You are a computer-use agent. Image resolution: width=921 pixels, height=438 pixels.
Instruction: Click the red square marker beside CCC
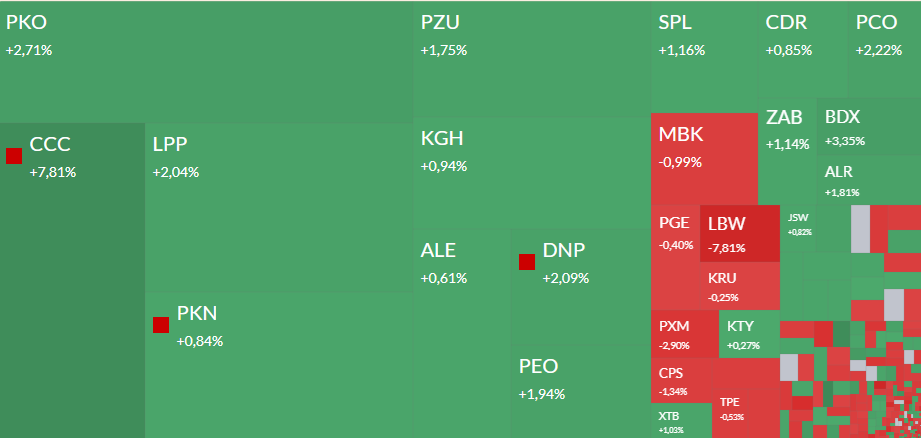(14, 155)
